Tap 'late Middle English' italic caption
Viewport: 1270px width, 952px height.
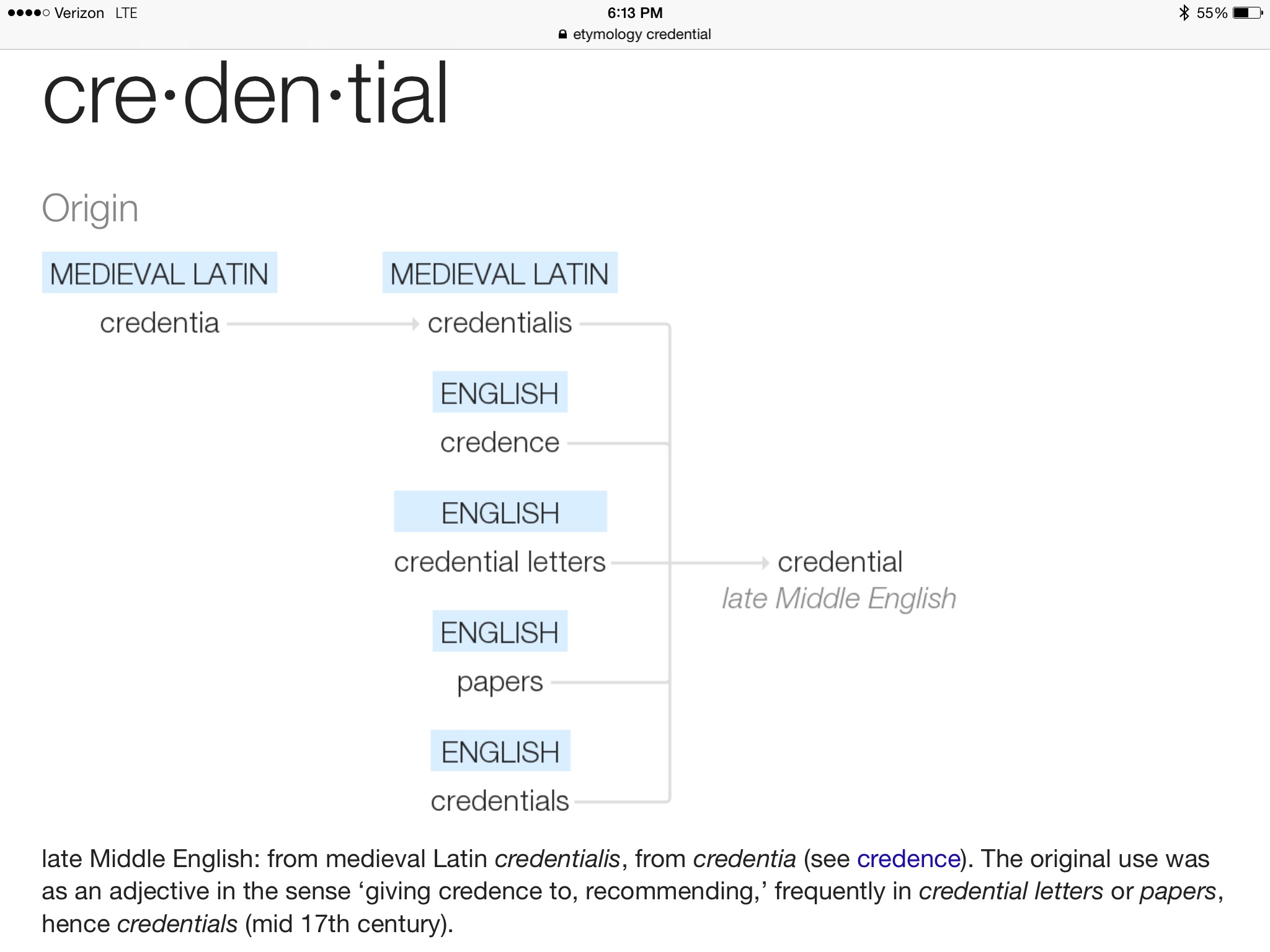point(839,599)
